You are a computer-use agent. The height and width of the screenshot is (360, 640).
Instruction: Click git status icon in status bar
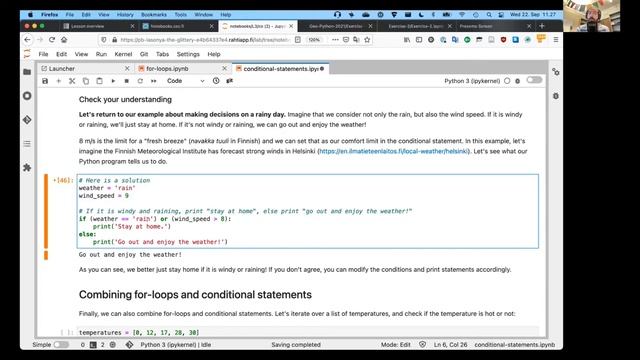129,344
